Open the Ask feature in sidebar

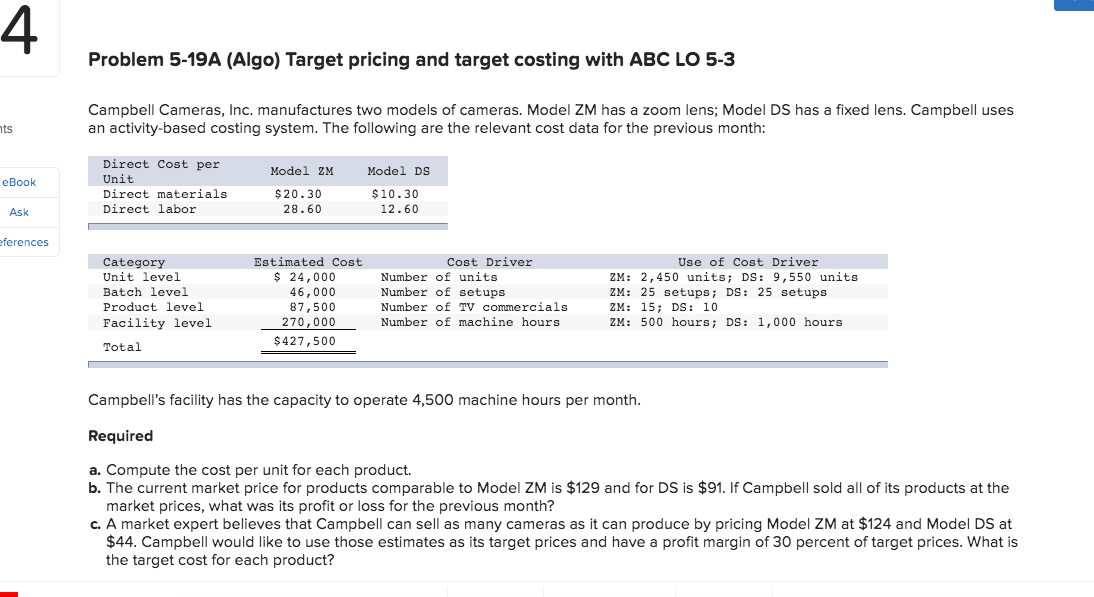pos(18,212)
